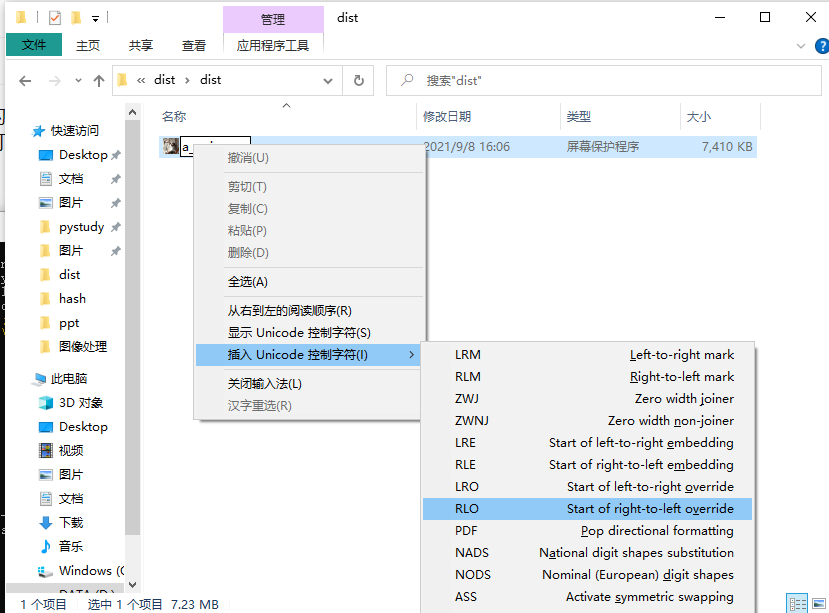Image resolution: width=829 pixels, height=613 pixels.
Task: Switch to large icons view icon
Action: 819,603
